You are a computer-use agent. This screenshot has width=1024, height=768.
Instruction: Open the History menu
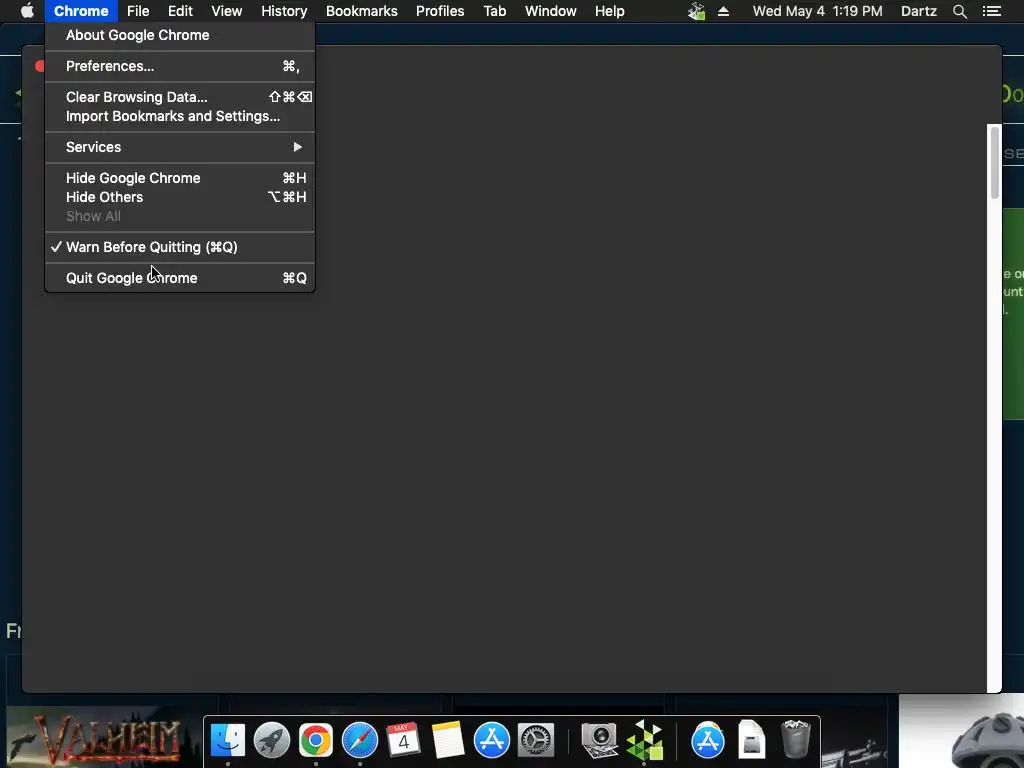[284, 11]
